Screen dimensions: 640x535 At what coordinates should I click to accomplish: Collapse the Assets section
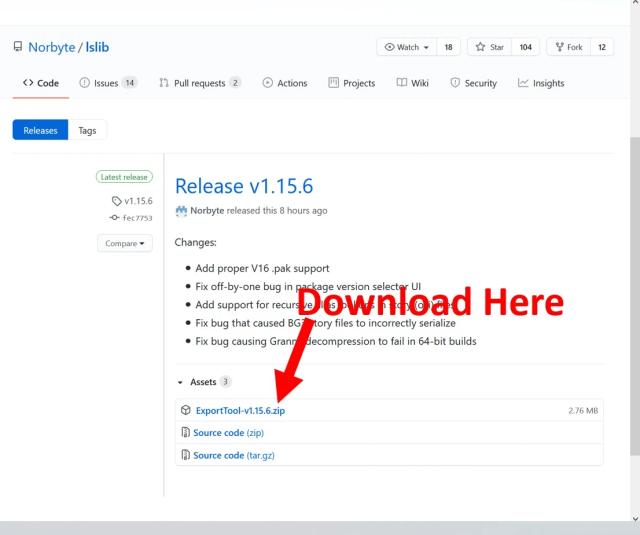[x=203, y=382]
